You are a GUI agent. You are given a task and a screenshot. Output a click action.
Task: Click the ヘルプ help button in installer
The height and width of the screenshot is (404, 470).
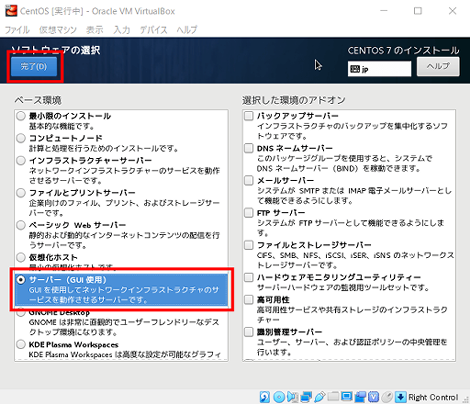pyautogui.click(x=438, y=67)
